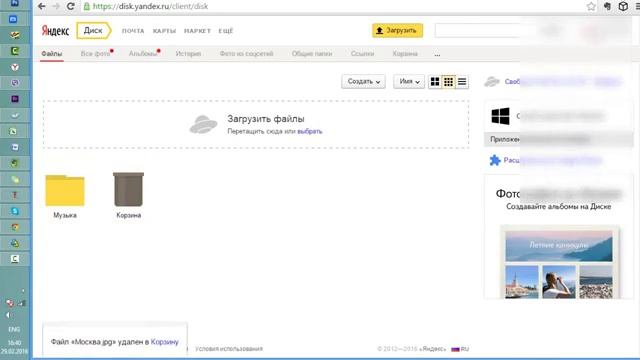Viewport: 640px width, 360px height.
Task: Open the seaside town photo thumbnail
Action: pyautogui.click(x=522, y=282)
